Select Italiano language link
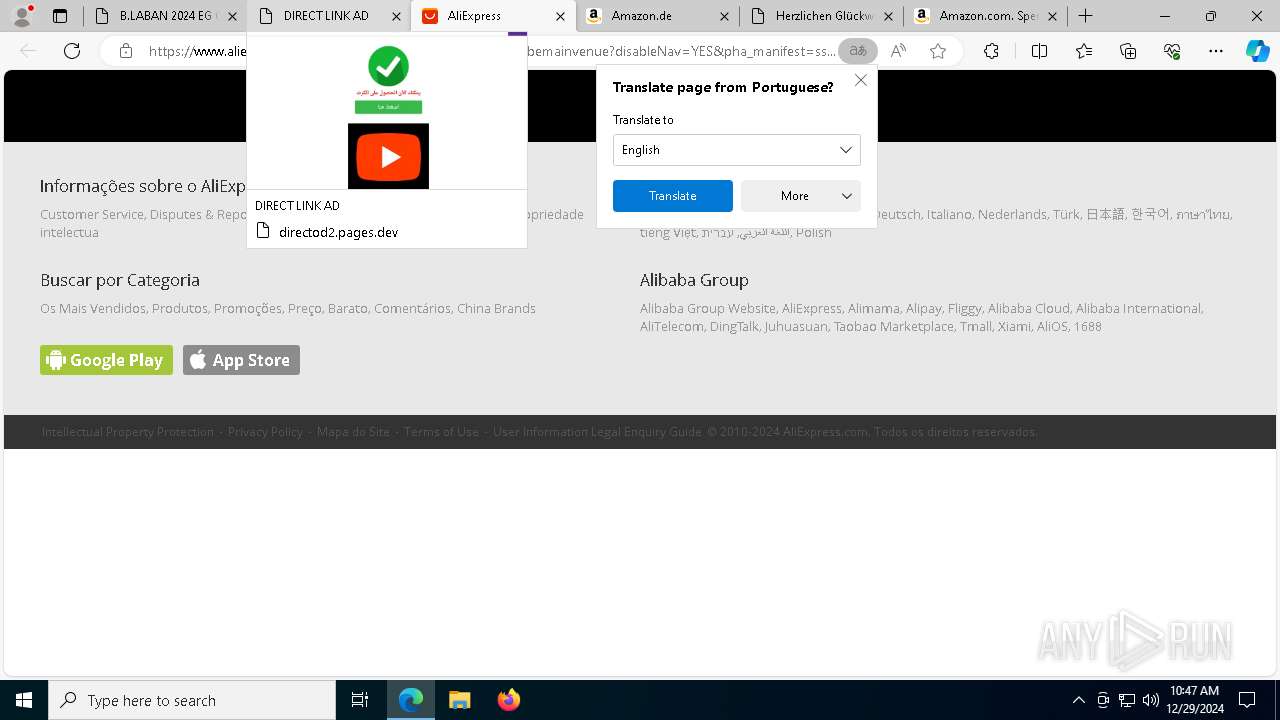 948,214
